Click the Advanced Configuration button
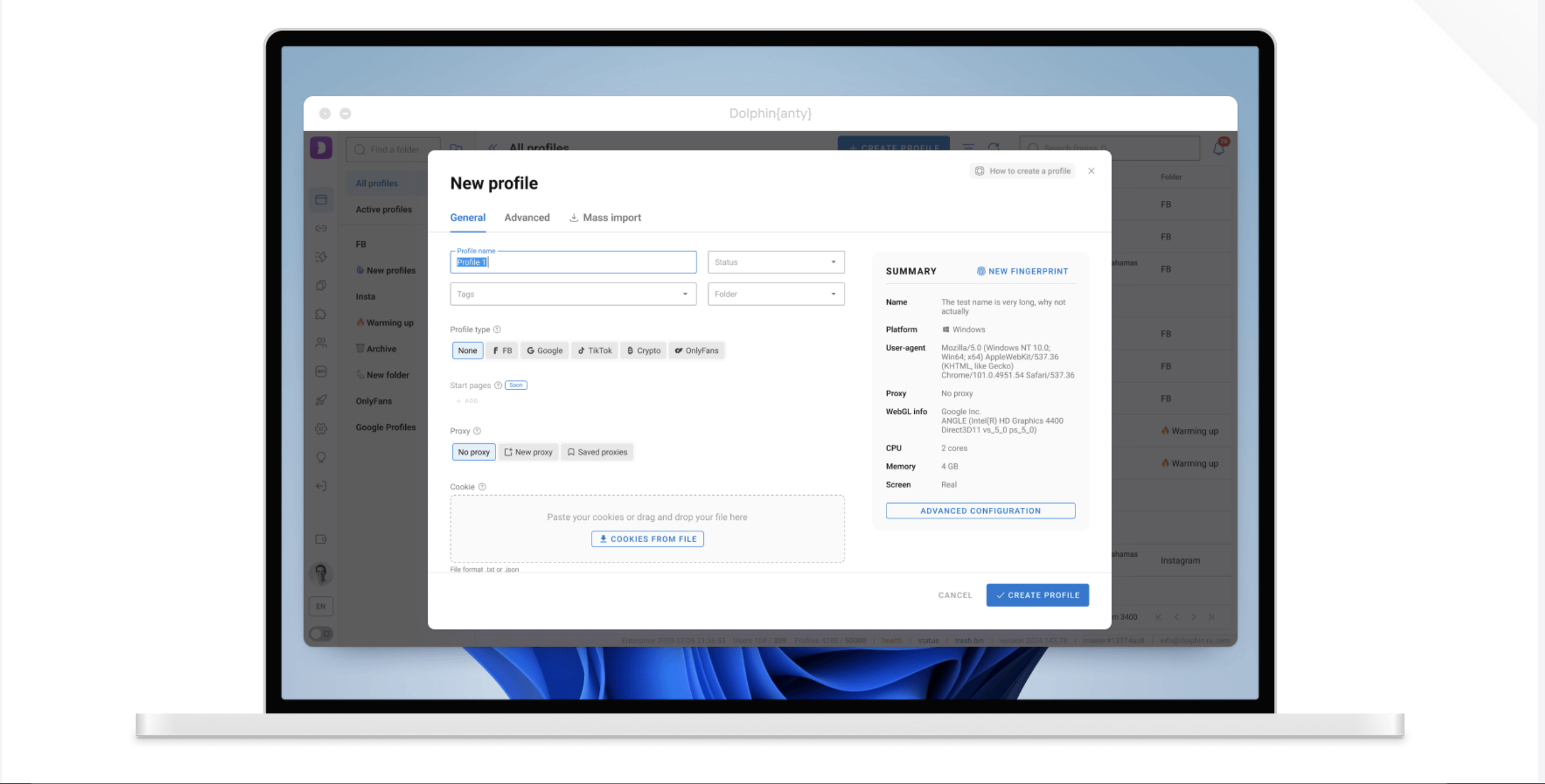This screenshot has height=784, width=1545. (x=980, y=511)
